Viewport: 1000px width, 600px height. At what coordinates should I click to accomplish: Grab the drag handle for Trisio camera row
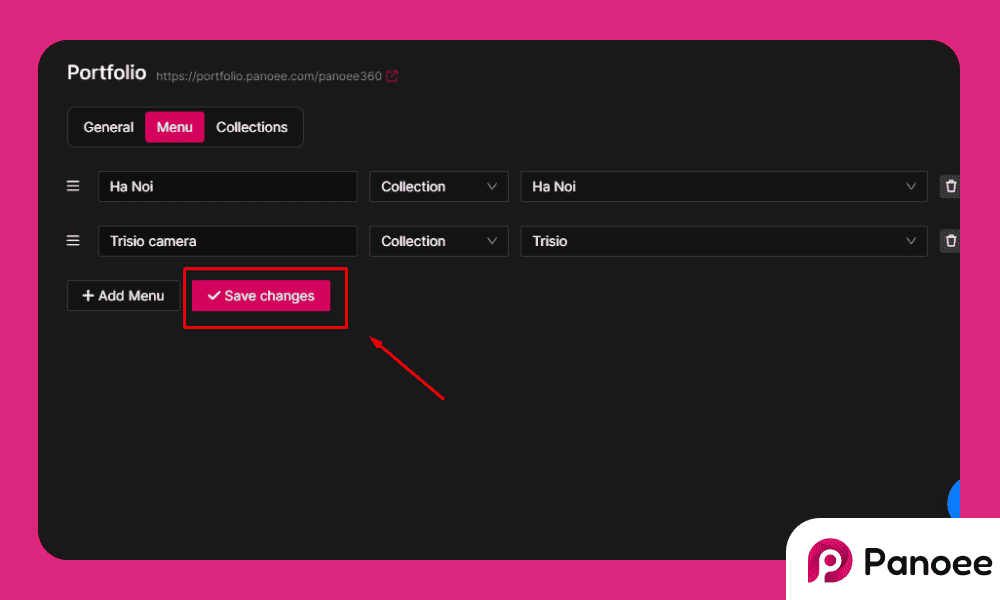pos(73,241)
